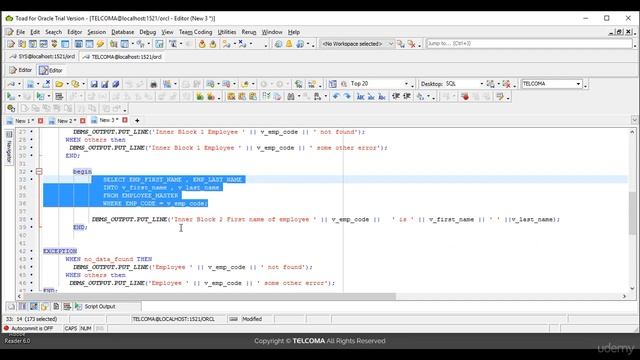The image size is (640, 360).
Task: Click the scroll right arrow of horizontal scrollbar
Action: pyautogui.click(x=624, y=296)
